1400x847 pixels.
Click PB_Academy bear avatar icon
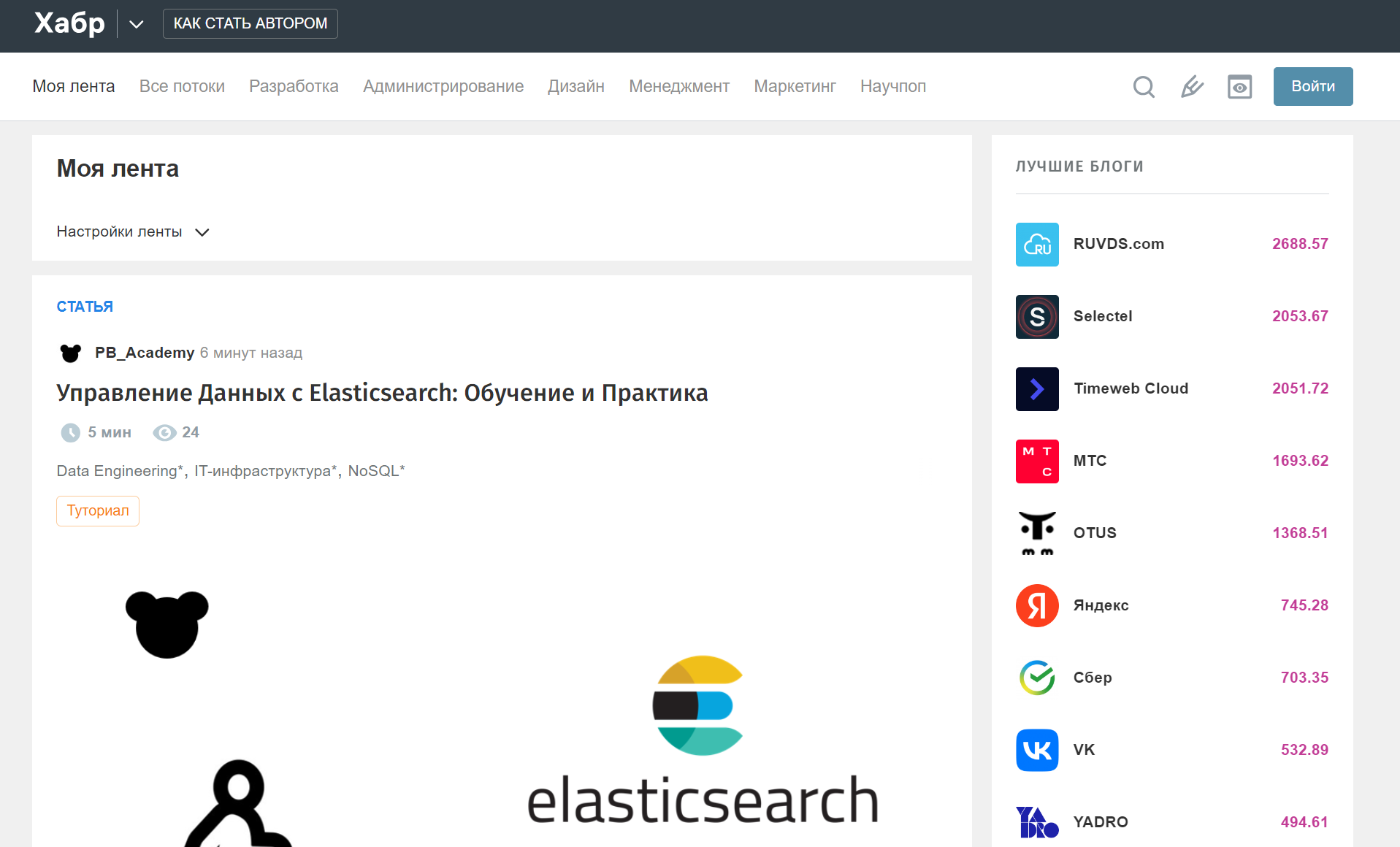point(71,353)
